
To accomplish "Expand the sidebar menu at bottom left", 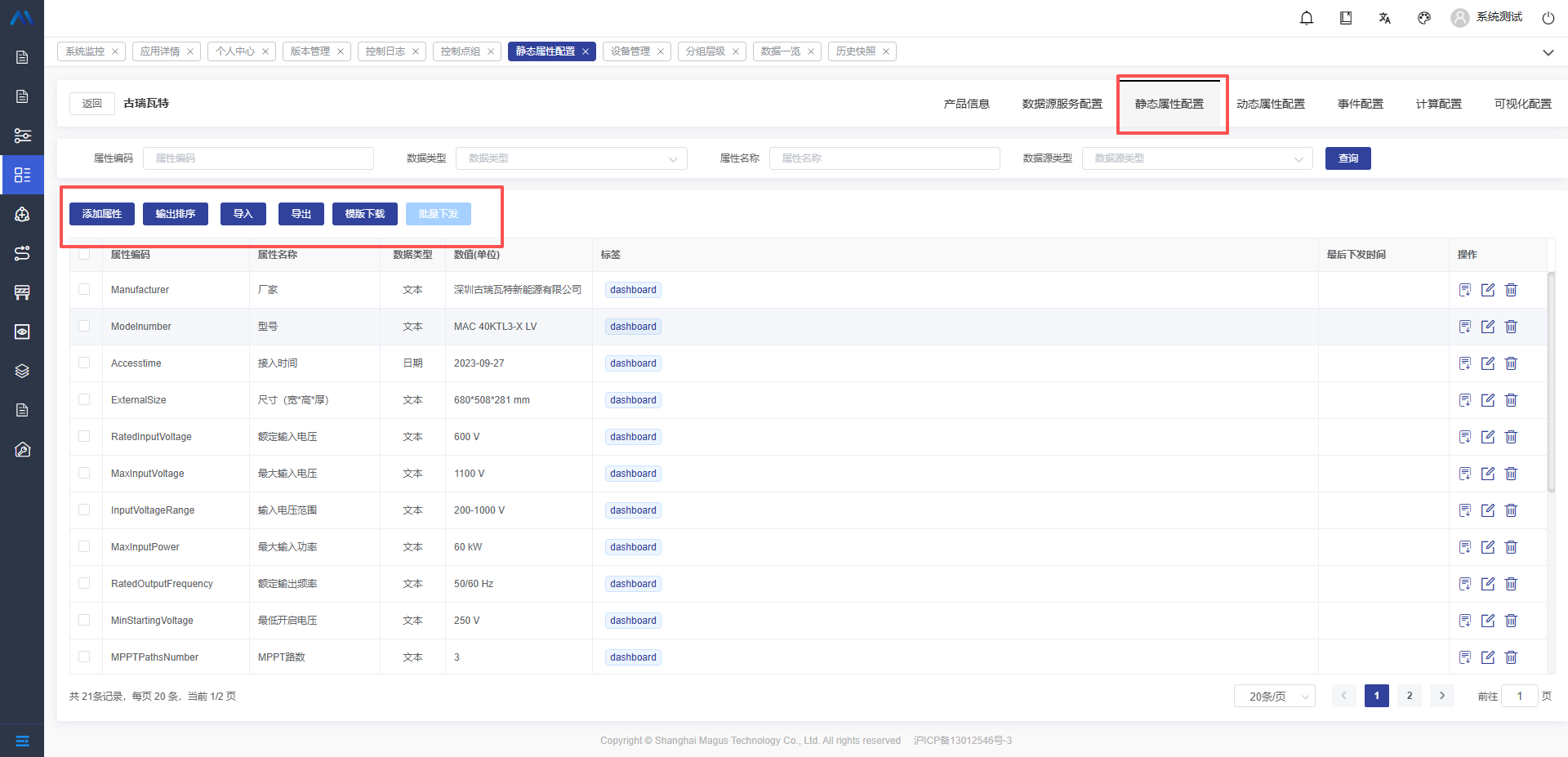I will [22, 741].
